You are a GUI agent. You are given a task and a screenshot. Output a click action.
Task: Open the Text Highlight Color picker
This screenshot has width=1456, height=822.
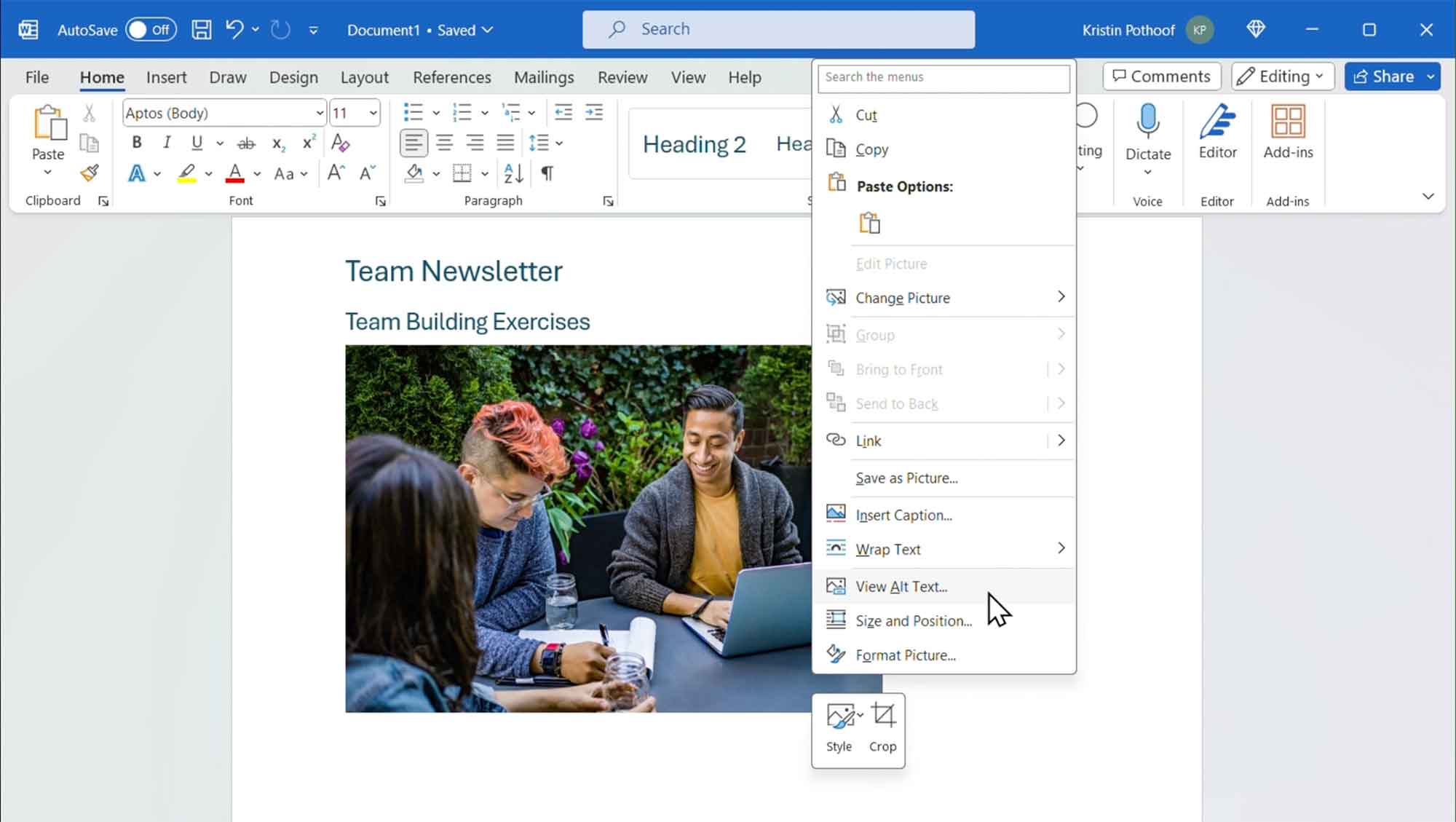[208, 175]
